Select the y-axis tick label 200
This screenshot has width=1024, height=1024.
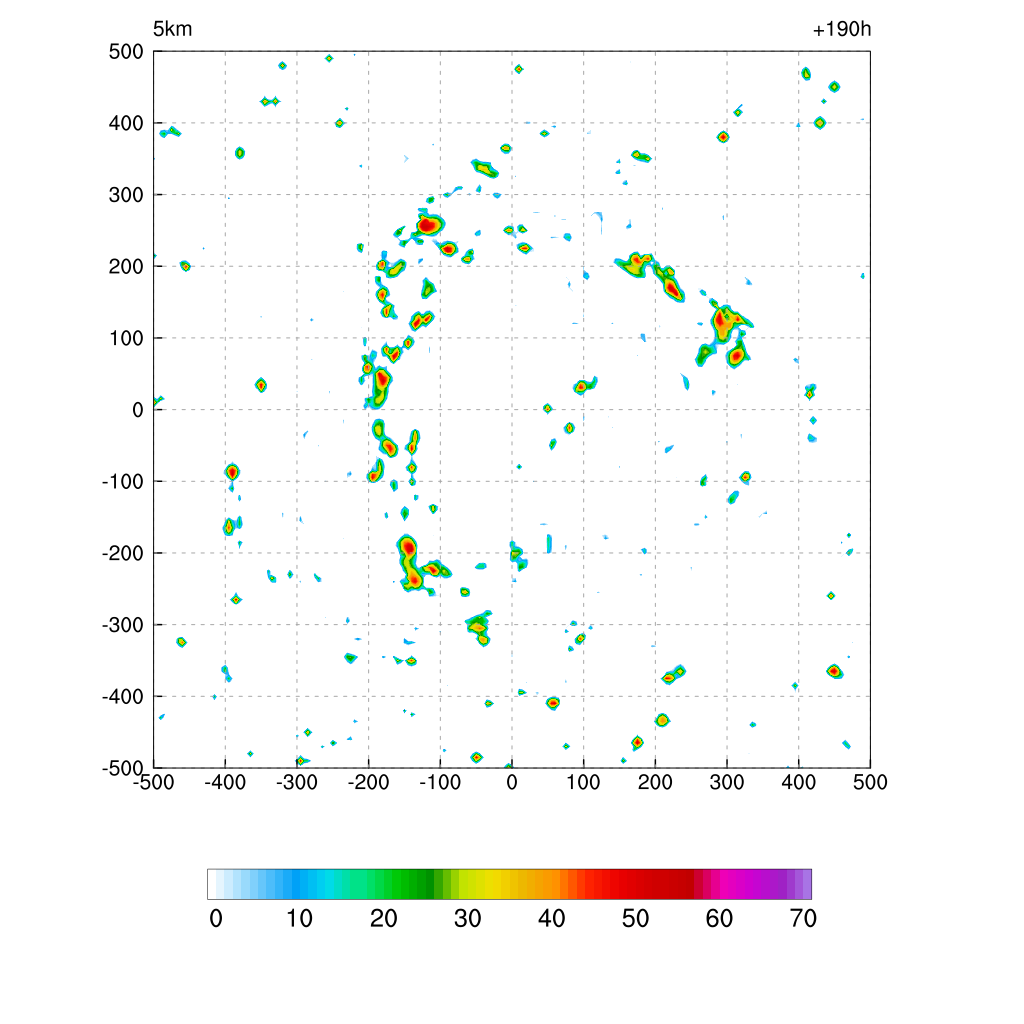(126, 266)
